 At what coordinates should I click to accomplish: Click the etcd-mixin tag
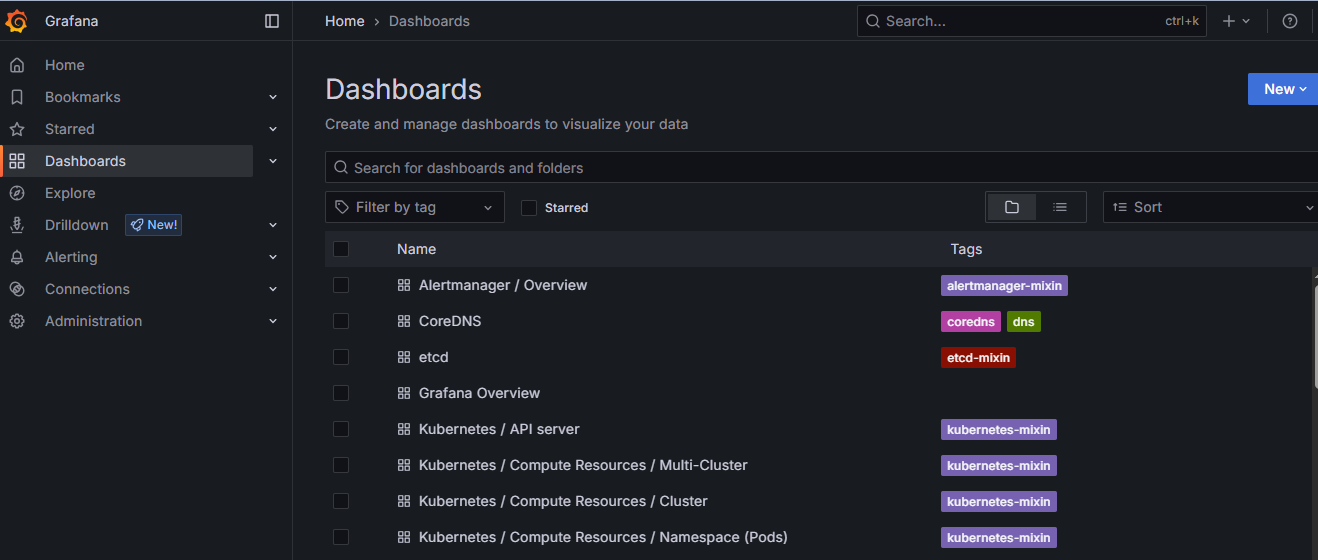pyautogui.click(x=978, y=357)
